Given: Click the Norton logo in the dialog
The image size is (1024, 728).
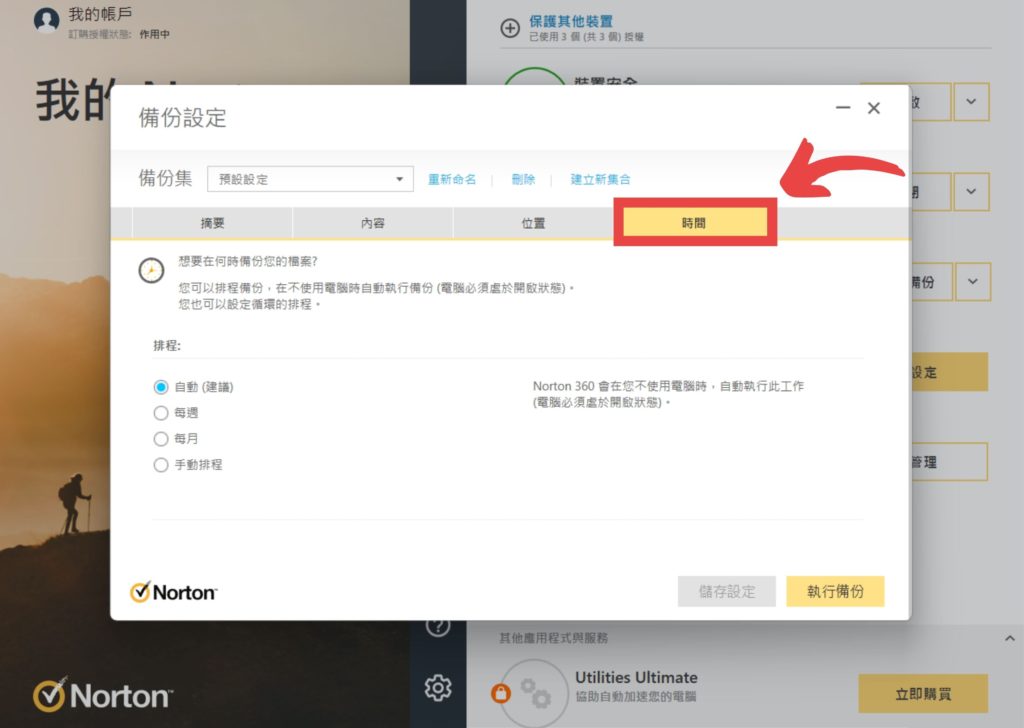Looking at the screenshot, I should [174, 592].
